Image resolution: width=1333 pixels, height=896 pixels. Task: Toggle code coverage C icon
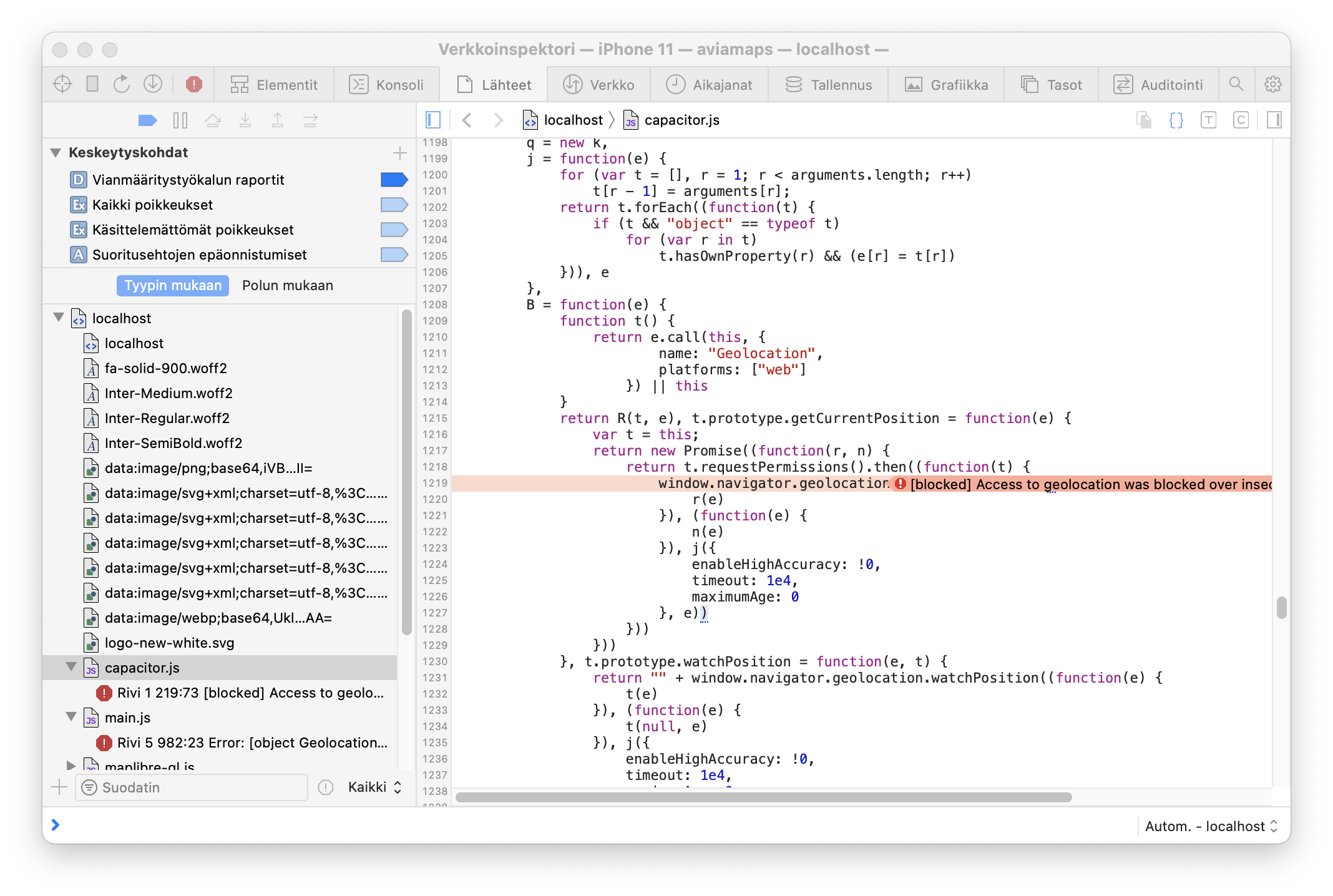click(x=1241, y=120)
